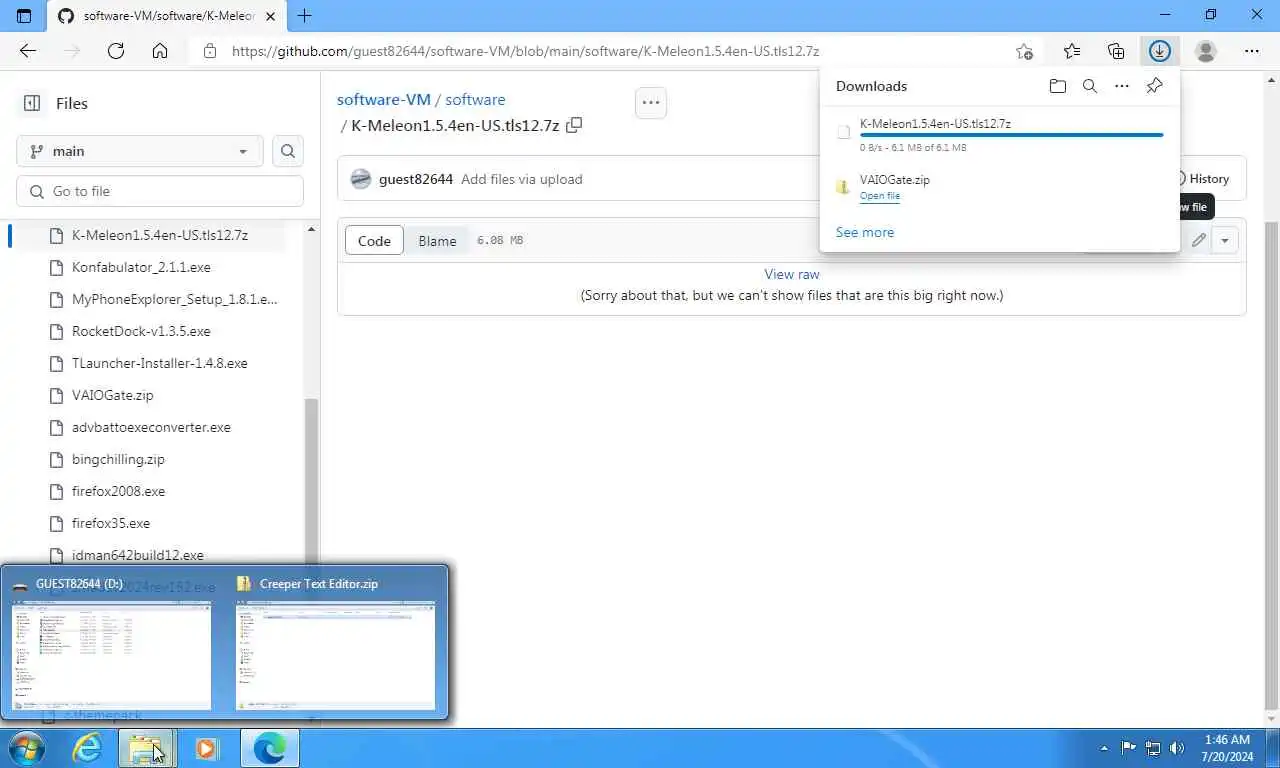The height and width of the screenshot is (768, 1280).
Task: Open idman642build12.exe in file tree
Action: click(x=138, y=555)
